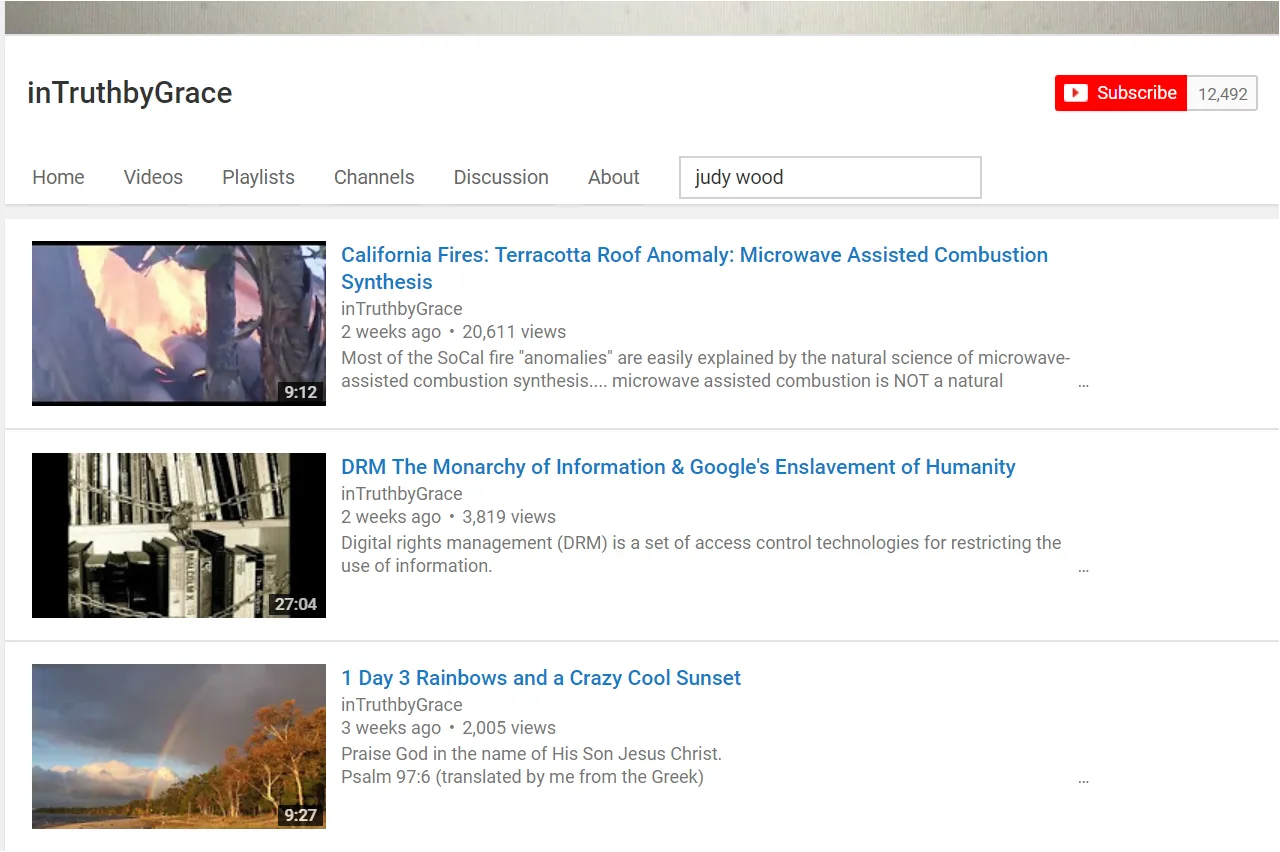Click the red Subscribe button
This screenshot has height=852, width=1280.
pos(1121,93)
